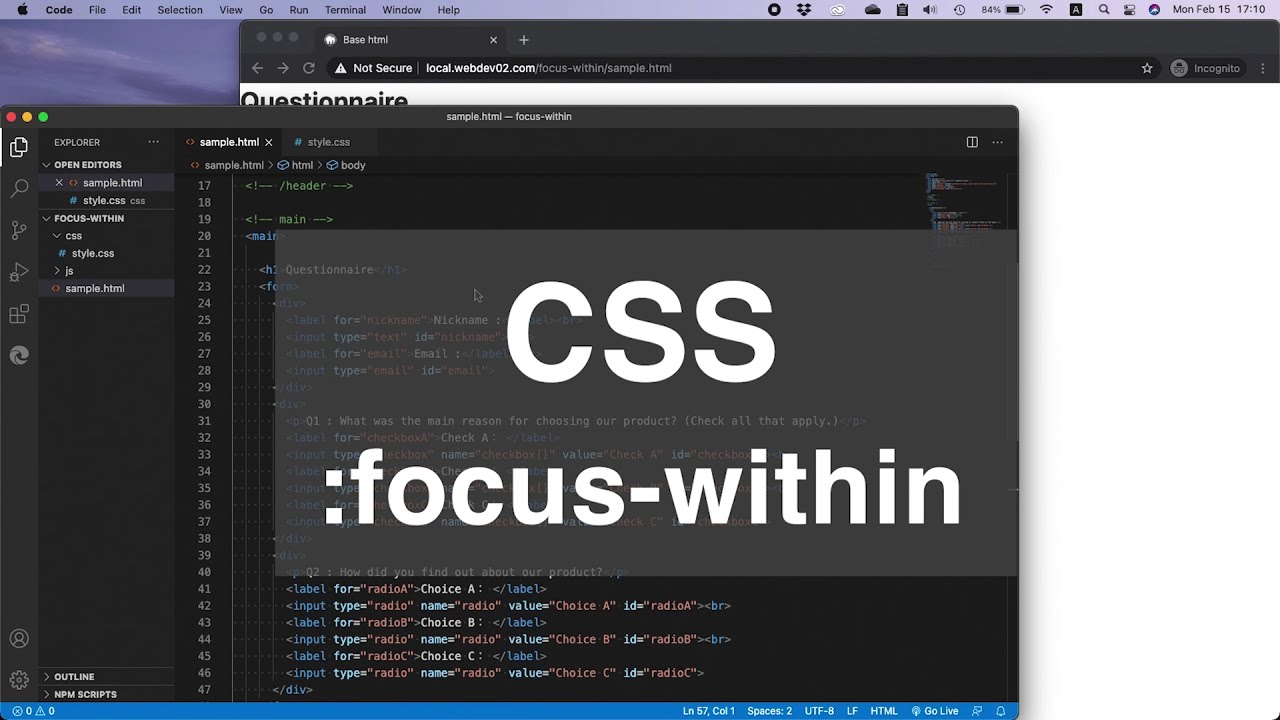Open the Run menu
Screen dimensions: 1280x720
(298, 10)
